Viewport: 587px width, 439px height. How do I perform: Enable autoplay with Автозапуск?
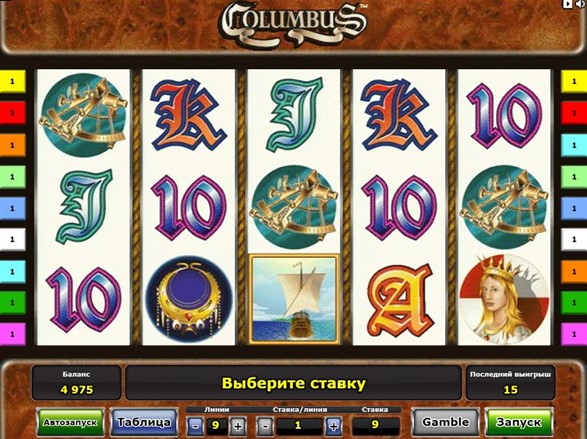coord(70,422)
